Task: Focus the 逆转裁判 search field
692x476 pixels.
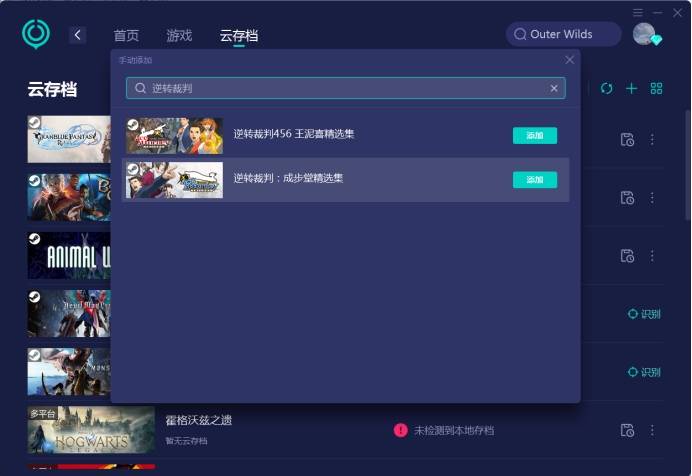Action: click(346, 88)
